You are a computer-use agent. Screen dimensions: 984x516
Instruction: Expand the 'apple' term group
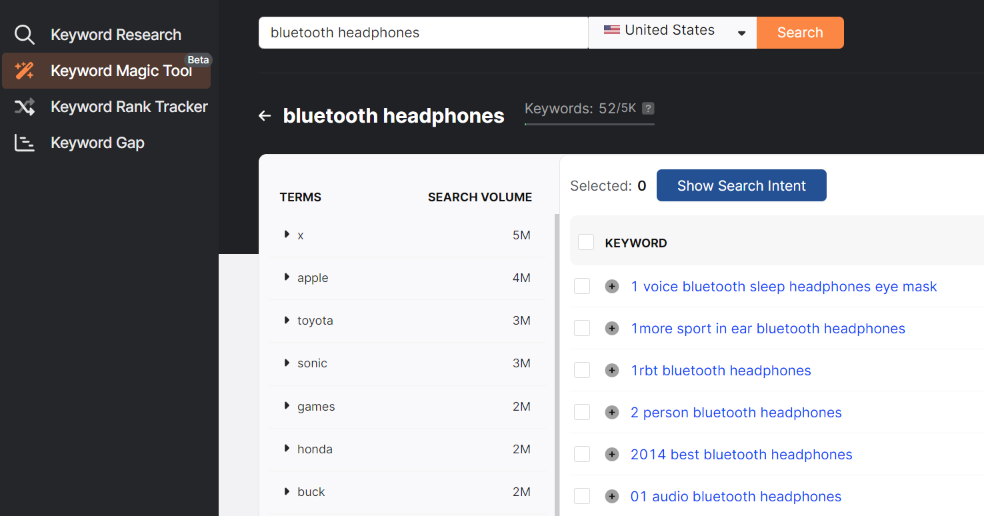287,277
